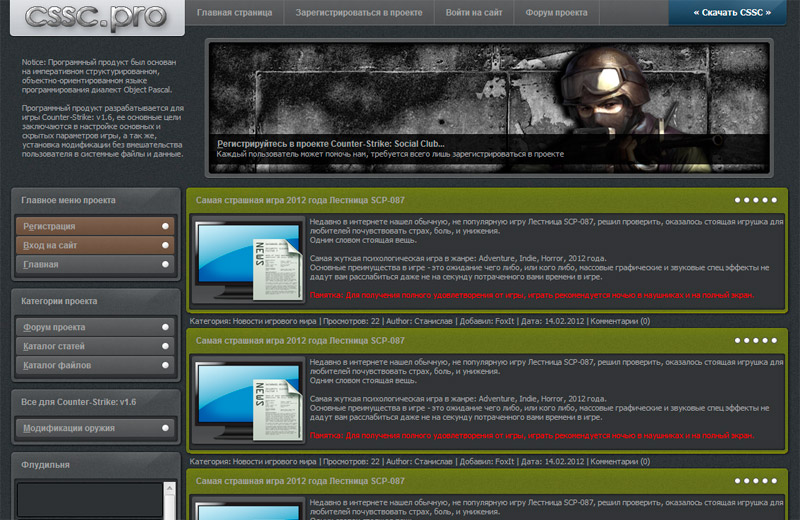Click the white dot on Каталог файлов row
This screenshot has height=520, width=800.
pos(165,365)
